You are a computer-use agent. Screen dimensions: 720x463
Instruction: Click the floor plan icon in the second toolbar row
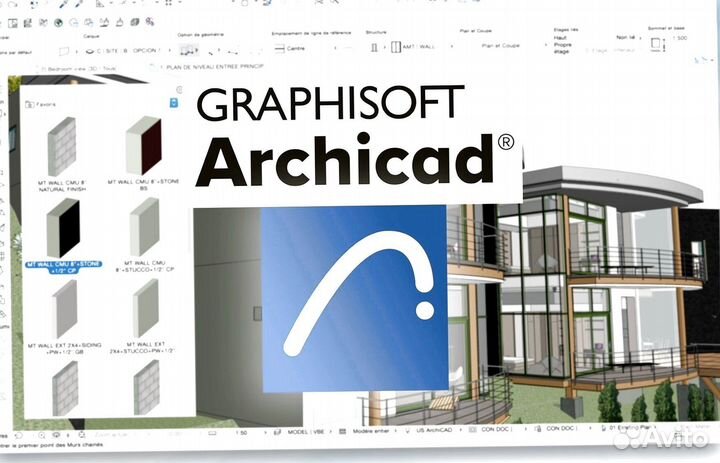pos(13,23)
